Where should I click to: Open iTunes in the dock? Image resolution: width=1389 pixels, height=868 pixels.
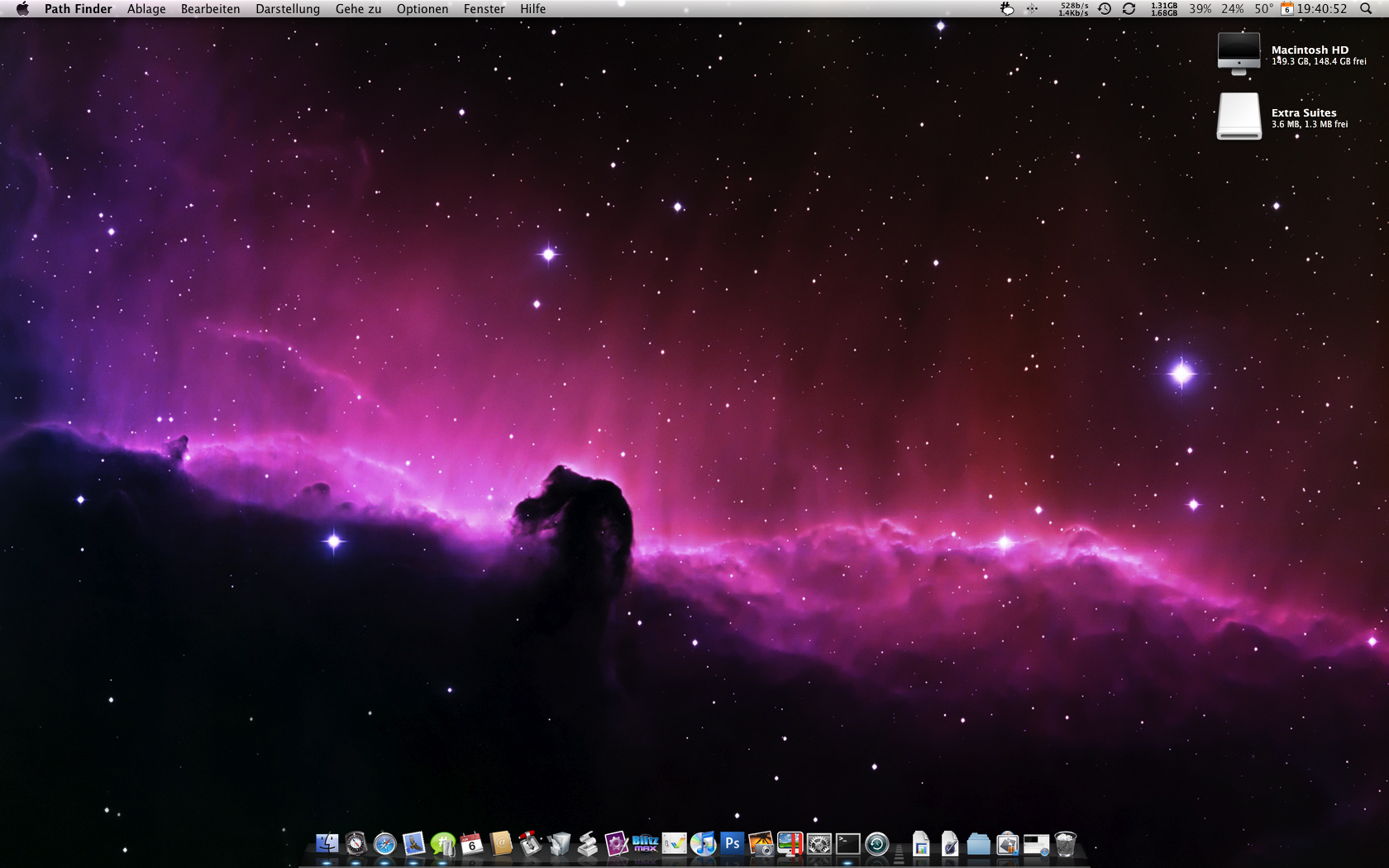click(x=703, y=844)
